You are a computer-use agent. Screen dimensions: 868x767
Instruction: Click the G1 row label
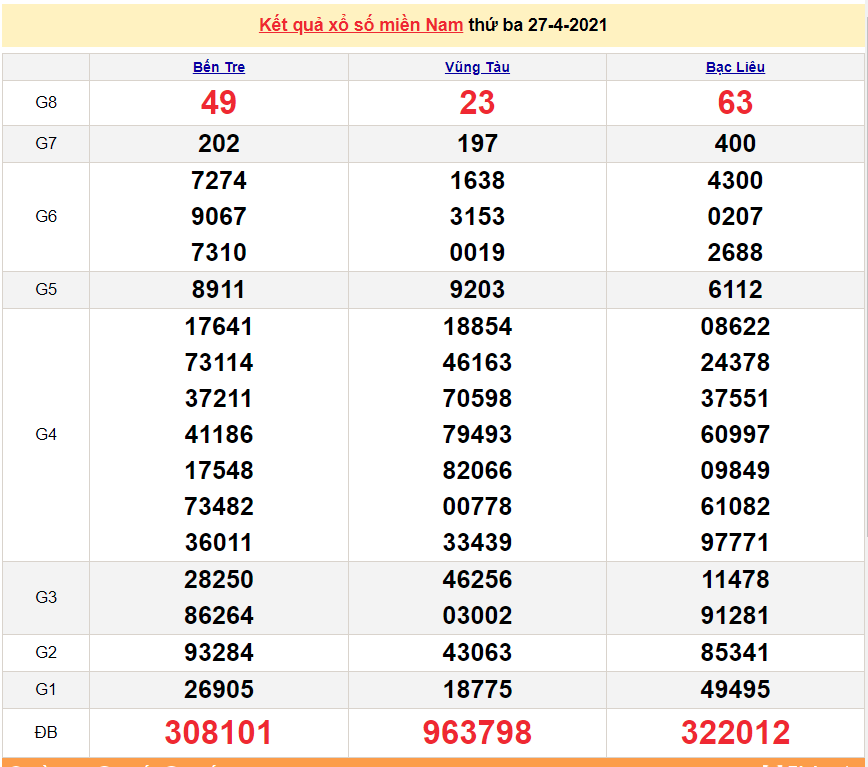pyautogui.click(x=46, y=690)
